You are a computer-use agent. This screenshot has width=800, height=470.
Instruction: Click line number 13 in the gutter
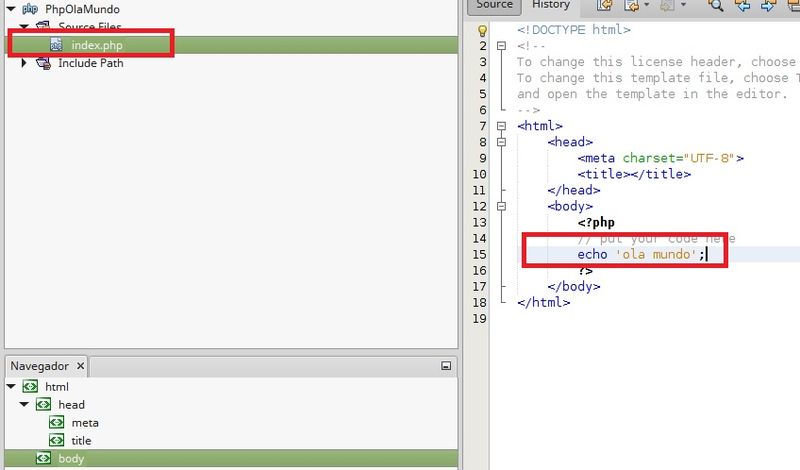coord(479,222)
